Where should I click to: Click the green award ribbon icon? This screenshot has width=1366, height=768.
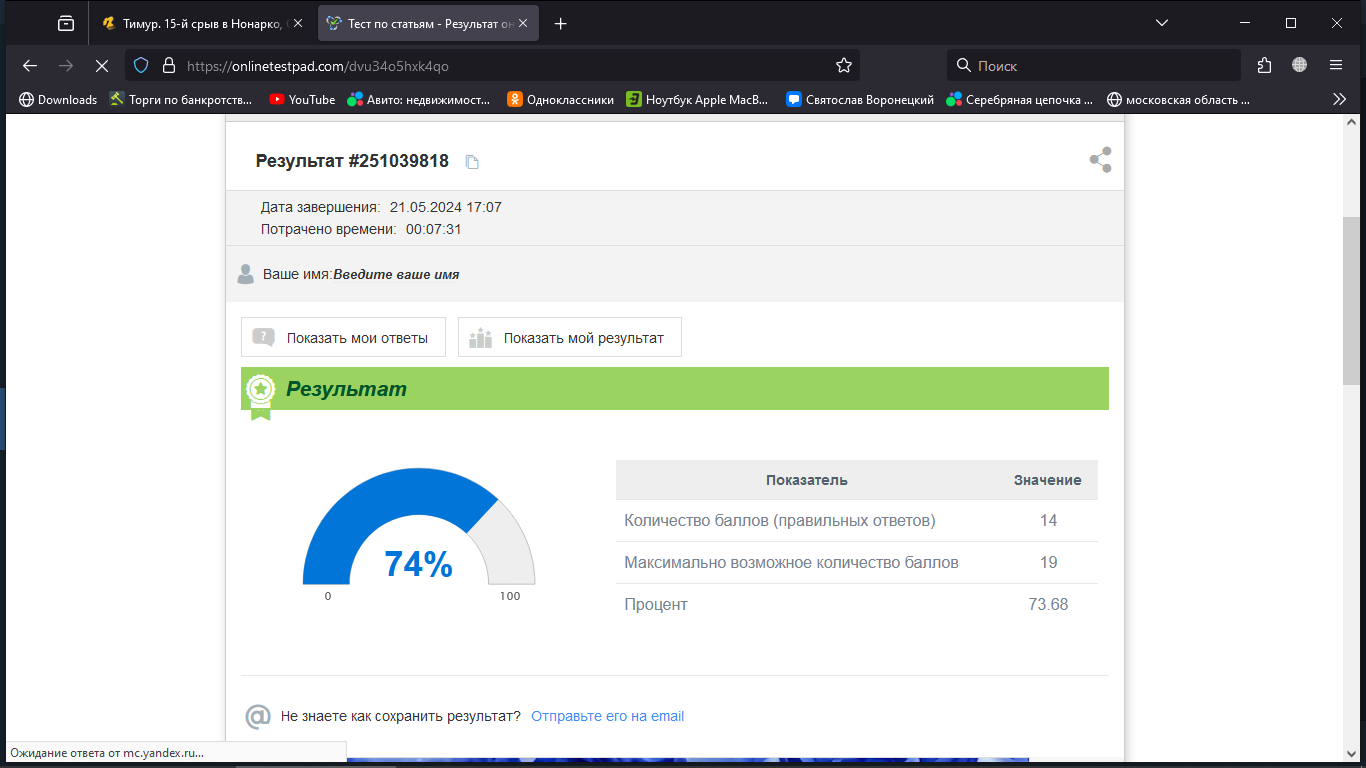click(x=260, y=395)
